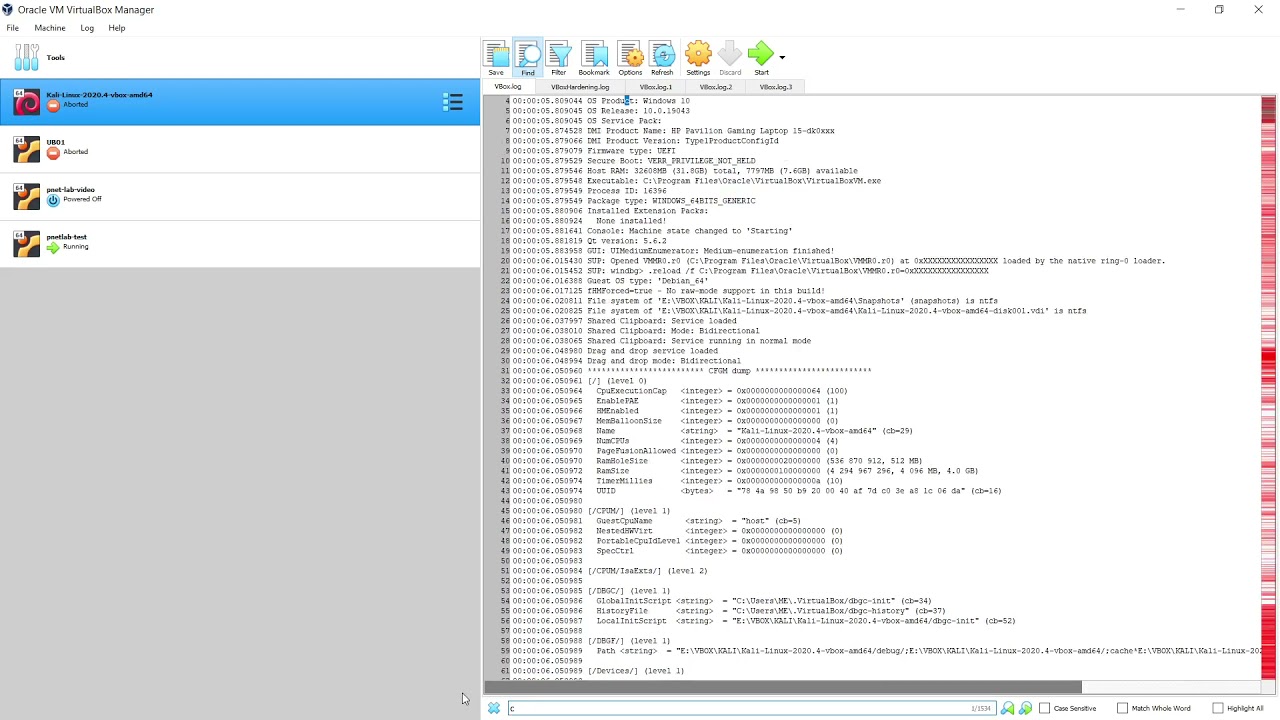Click log line 'OS Product: Windows 10'

(x=638, y=101)
